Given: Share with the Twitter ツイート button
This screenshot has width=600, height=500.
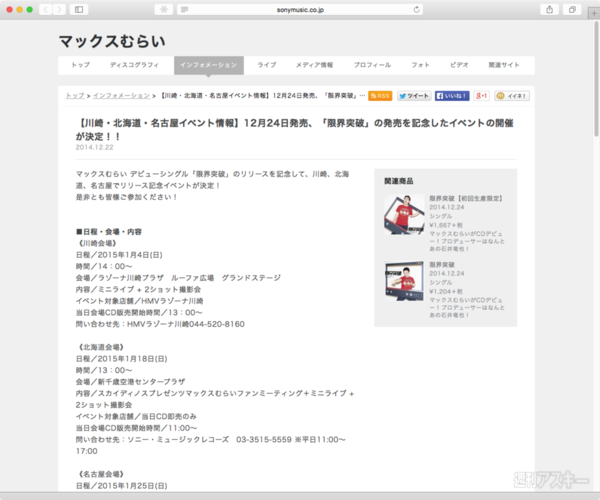Looking at the screenshot, I should point(414,96).
